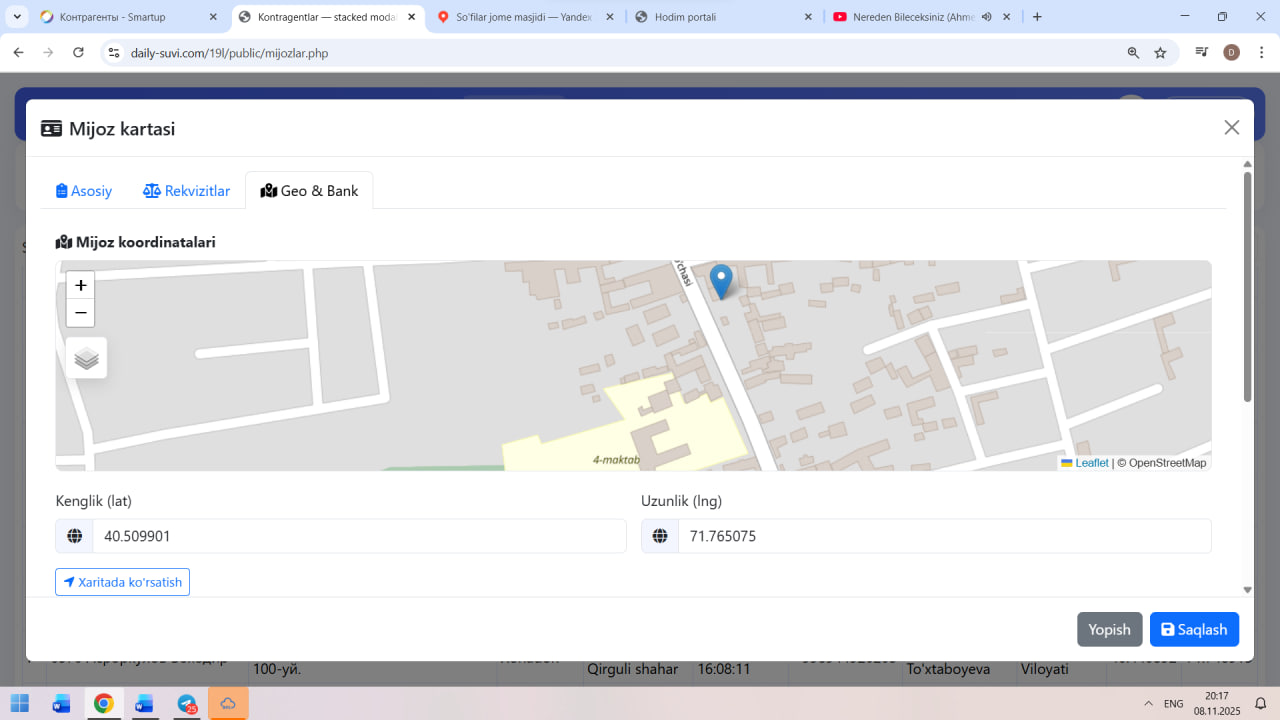Image resolution: width=1280 pixels, height=720 pixels.
Task: Click the globe icon beside the latitude field
Action: click(74, 536)
